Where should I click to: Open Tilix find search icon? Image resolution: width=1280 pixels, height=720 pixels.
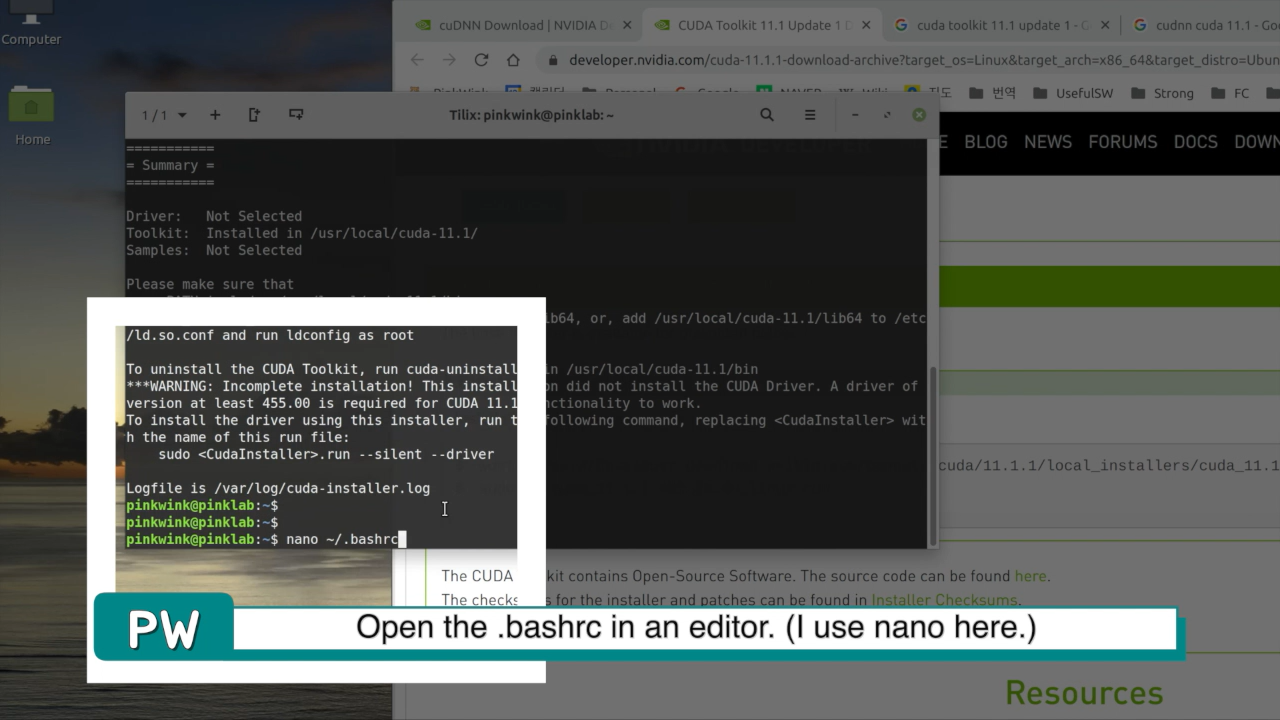[767, 115]
